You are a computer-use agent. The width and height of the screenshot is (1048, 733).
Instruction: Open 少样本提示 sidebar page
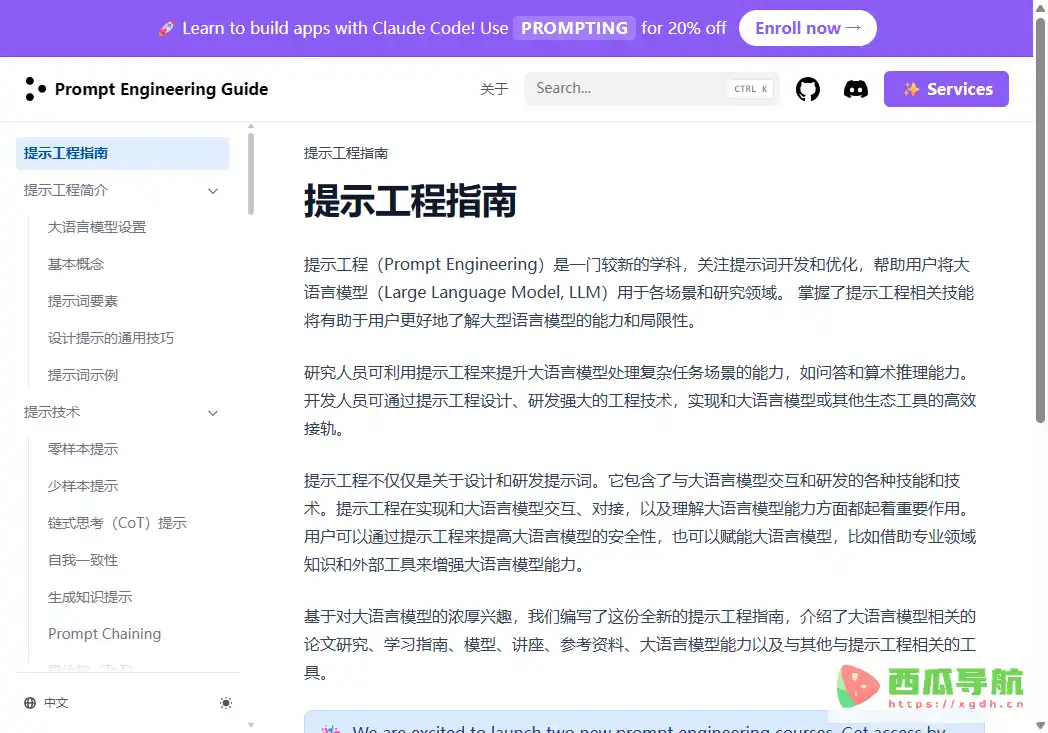(83, 486)
